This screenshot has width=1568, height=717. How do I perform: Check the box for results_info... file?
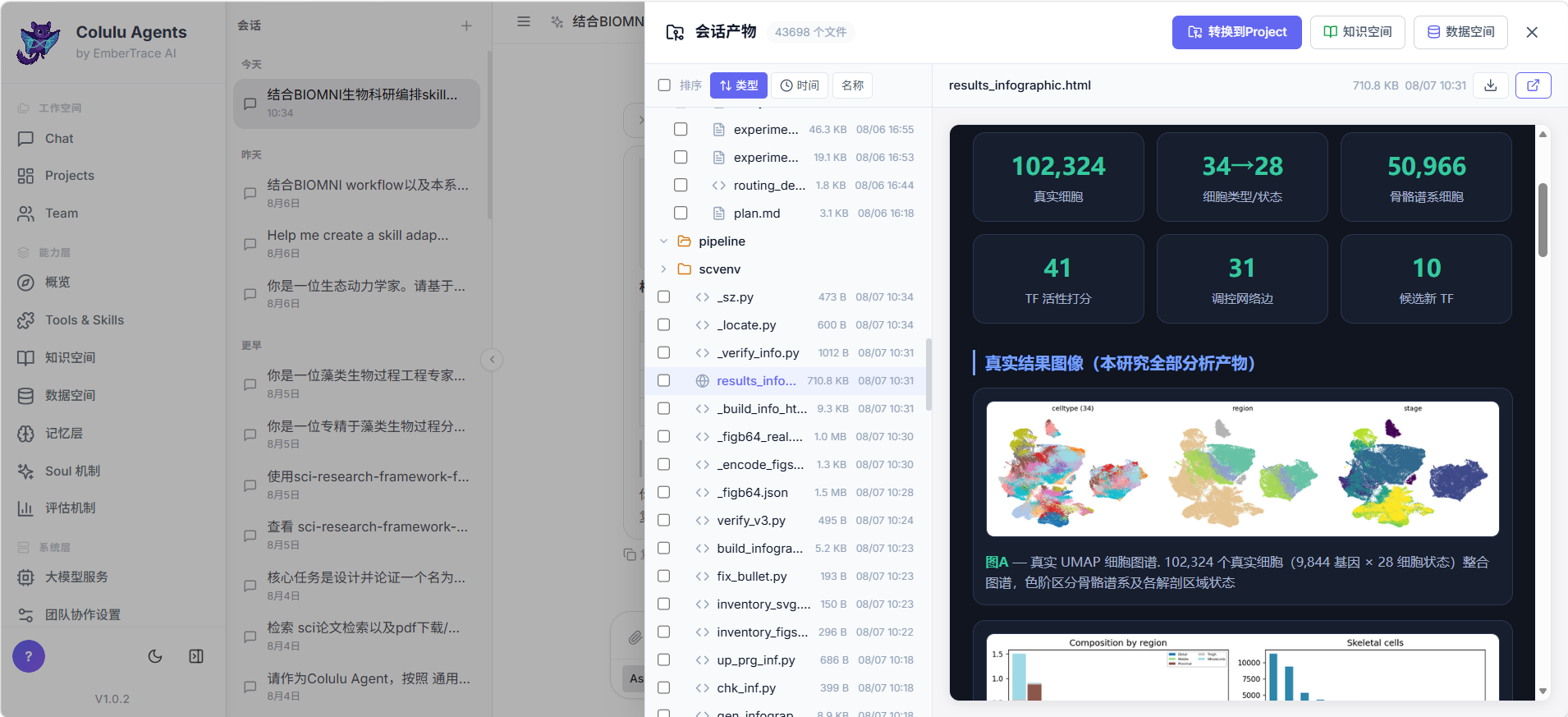(664, 381)
